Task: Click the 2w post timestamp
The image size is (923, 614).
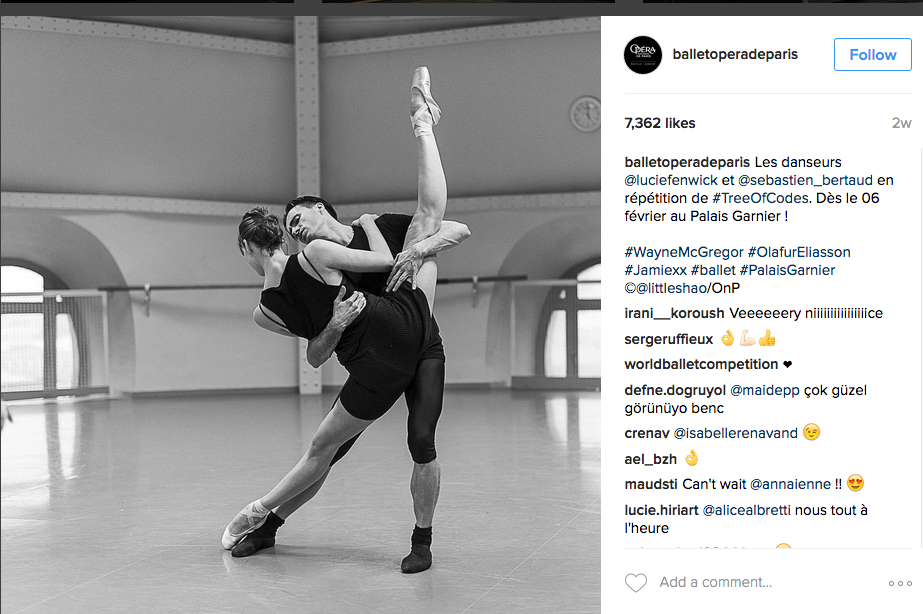Action: [x=901, y=123]
